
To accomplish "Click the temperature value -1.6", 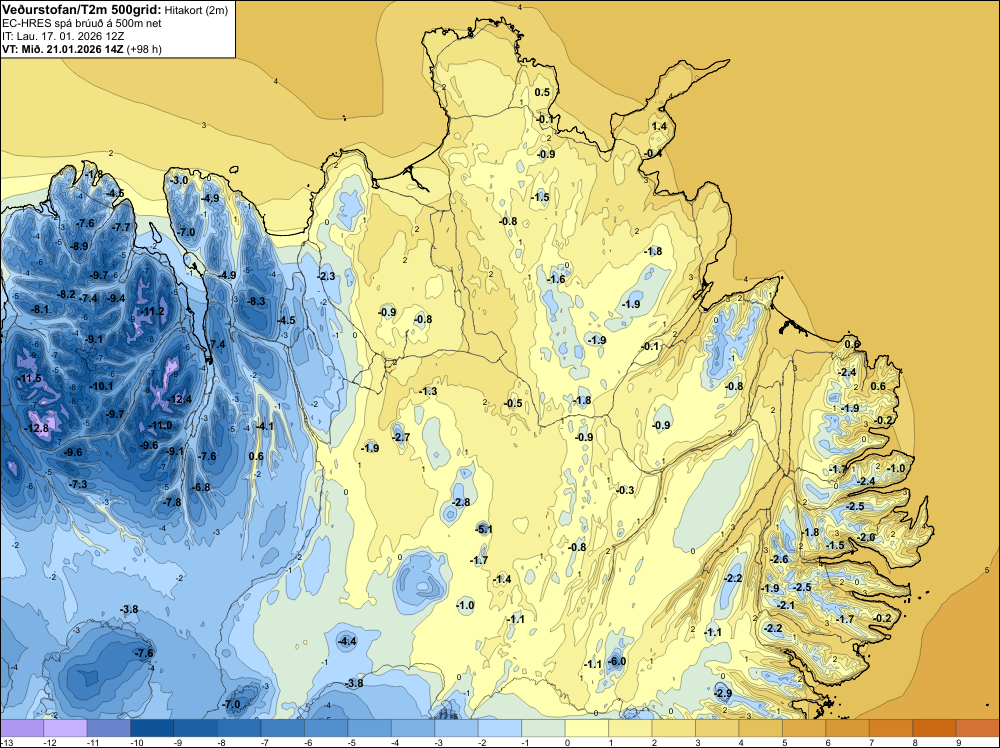I will pyautogui.click(x=557, y=279).
